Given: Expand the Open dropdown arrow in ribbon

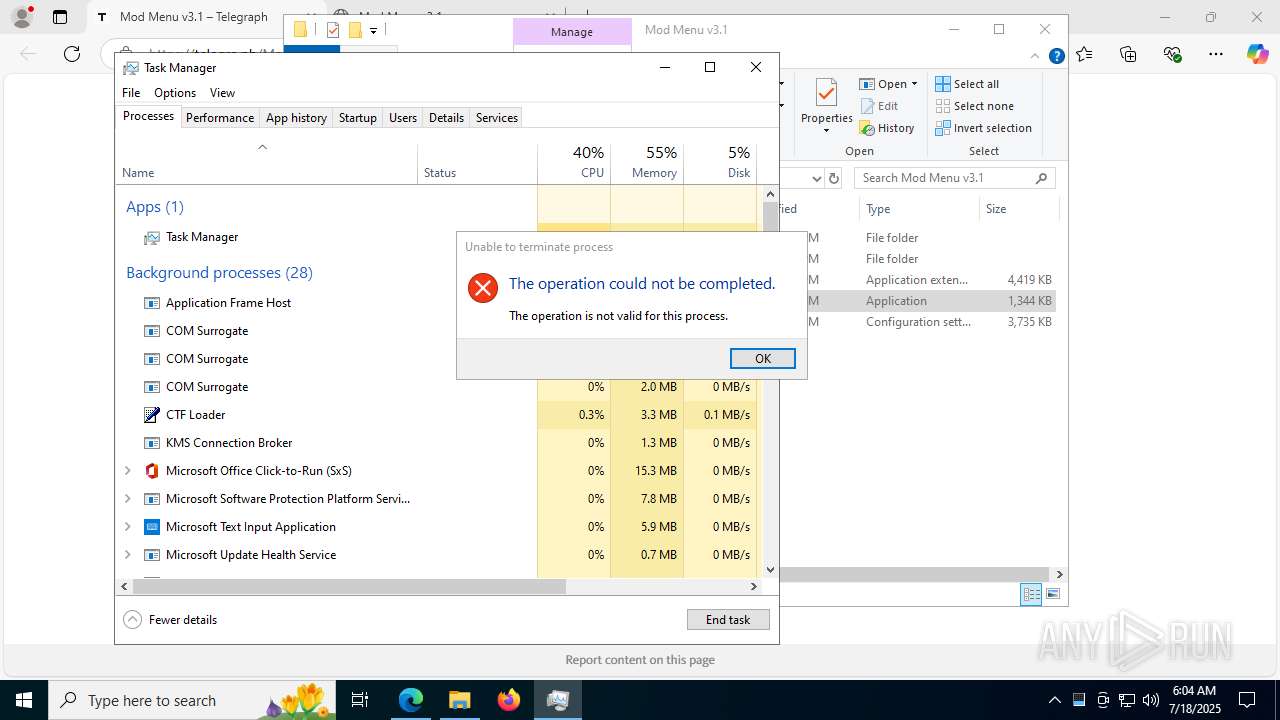Looking at the screenshot, I should 914,84.
